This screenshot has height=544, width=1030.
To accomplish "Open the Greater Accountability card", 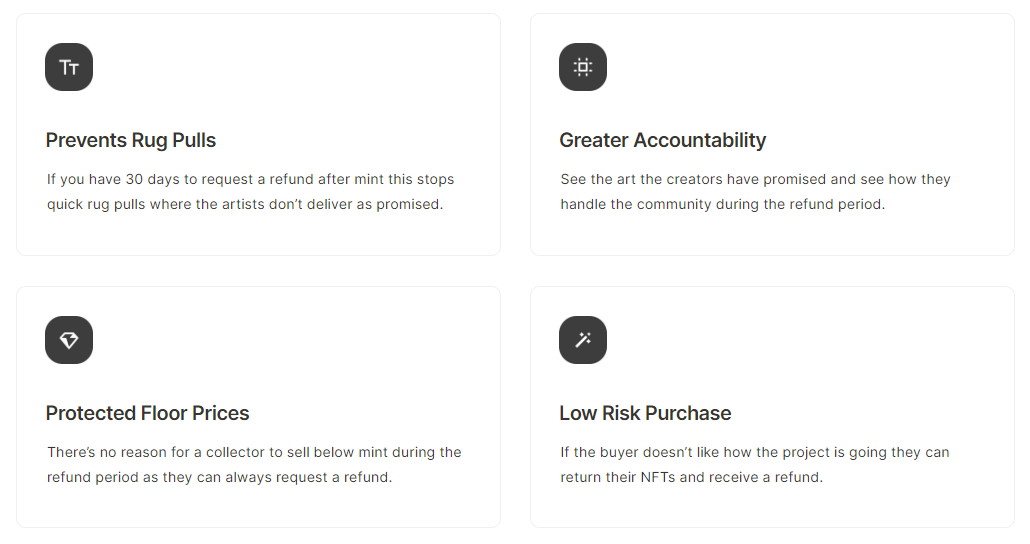I will click(772, 135).
